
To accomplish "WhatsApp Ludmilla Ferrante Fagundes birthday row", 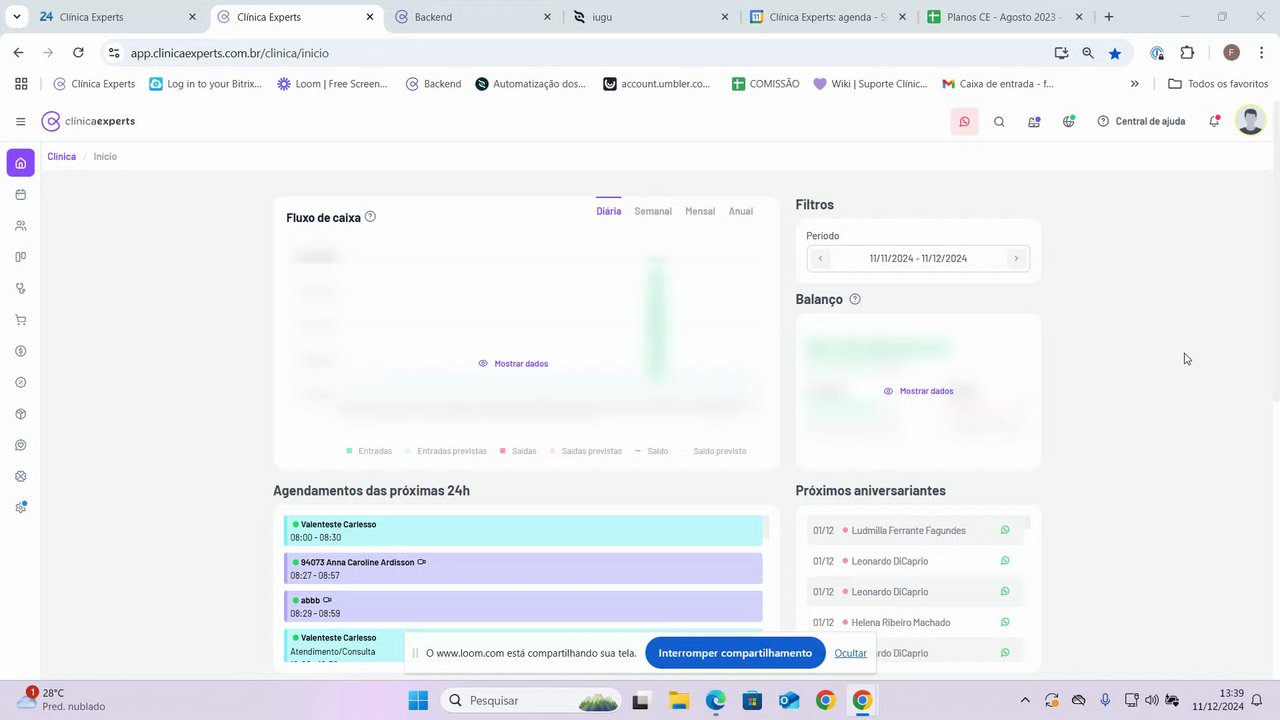I will pos(1005,530).
